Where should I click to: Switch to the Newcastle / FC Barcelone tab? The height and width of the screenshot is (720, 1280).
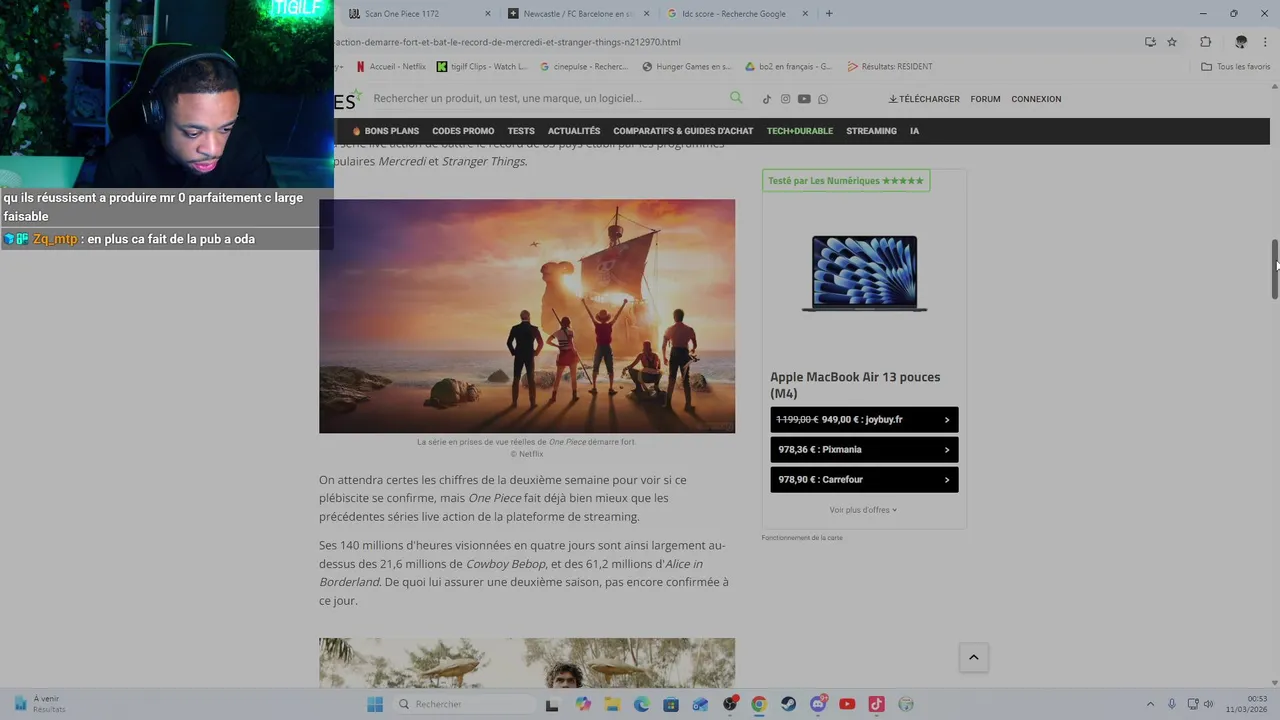click(x=577, y=14)
